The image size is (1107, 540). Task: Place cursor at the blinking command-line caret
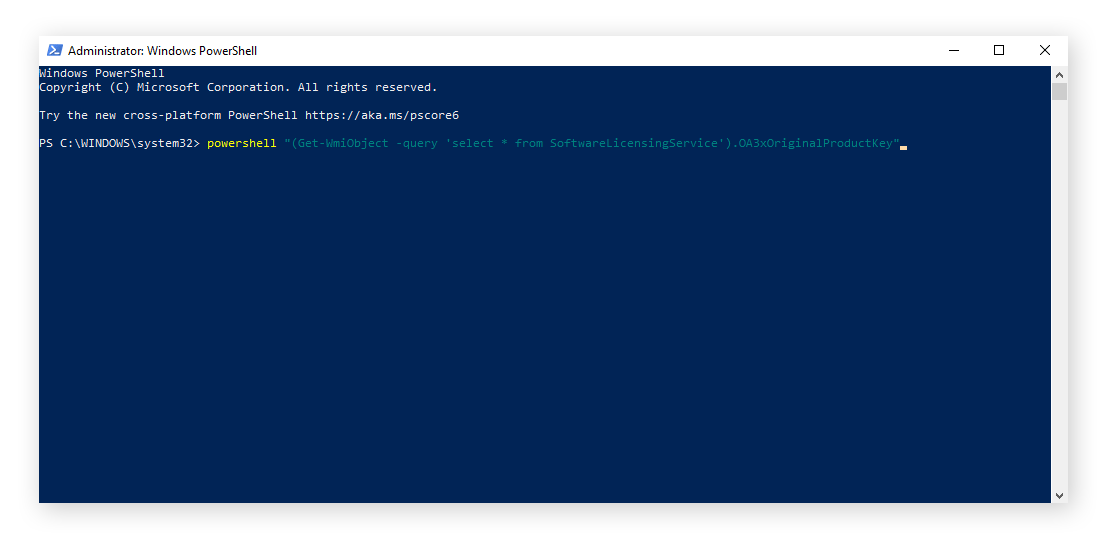[903, 146]
